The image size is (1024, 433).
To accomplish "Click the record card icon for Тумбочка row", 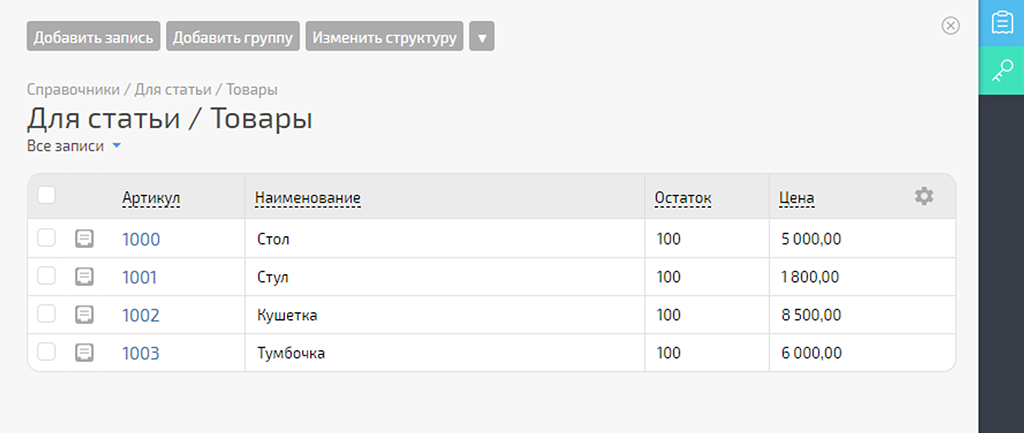I will coord(84,353).
